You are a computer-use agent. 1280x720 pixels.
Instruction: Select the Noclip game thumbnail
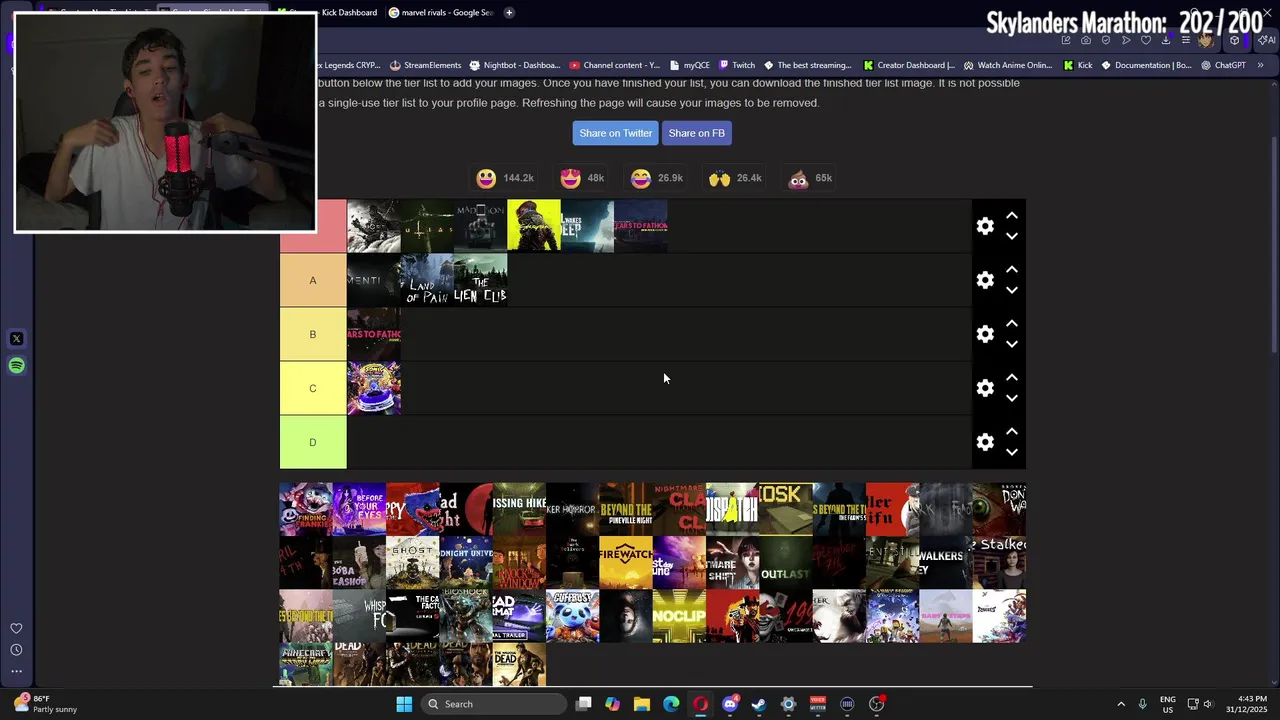click(x=679, y=616)
